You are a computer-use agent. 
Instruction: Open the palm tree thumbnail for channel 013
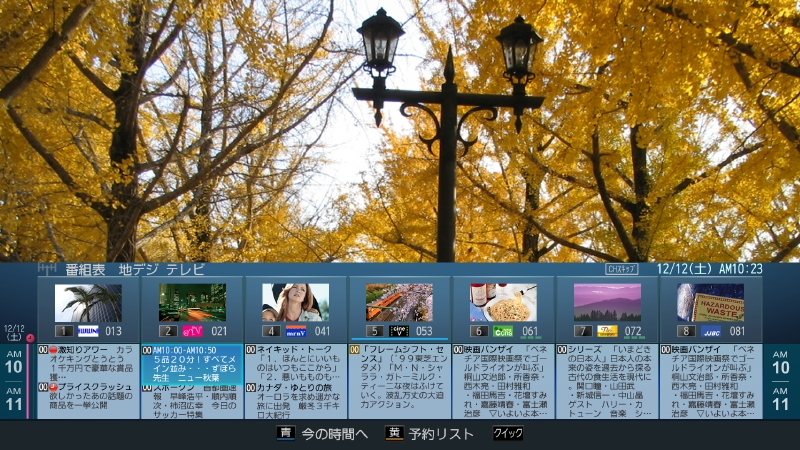coord(88,303)
